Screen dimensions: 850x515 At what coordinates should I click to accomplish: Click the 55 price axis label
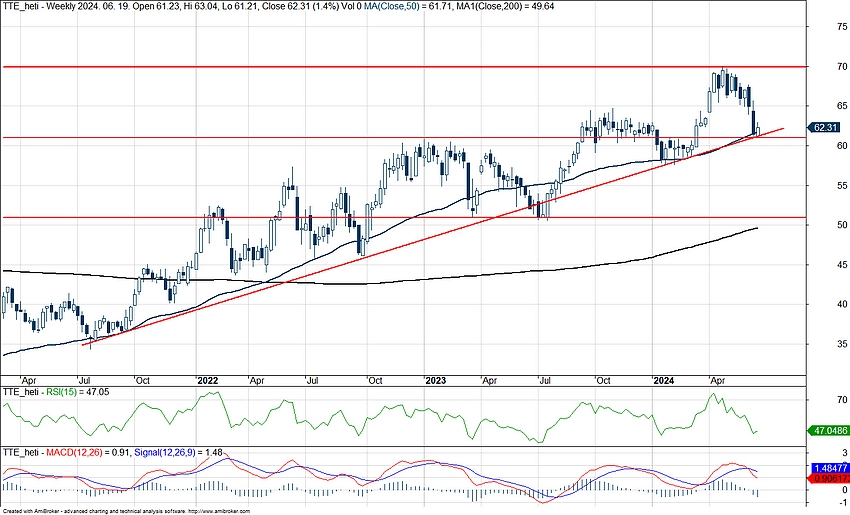(x=842, y=185)
